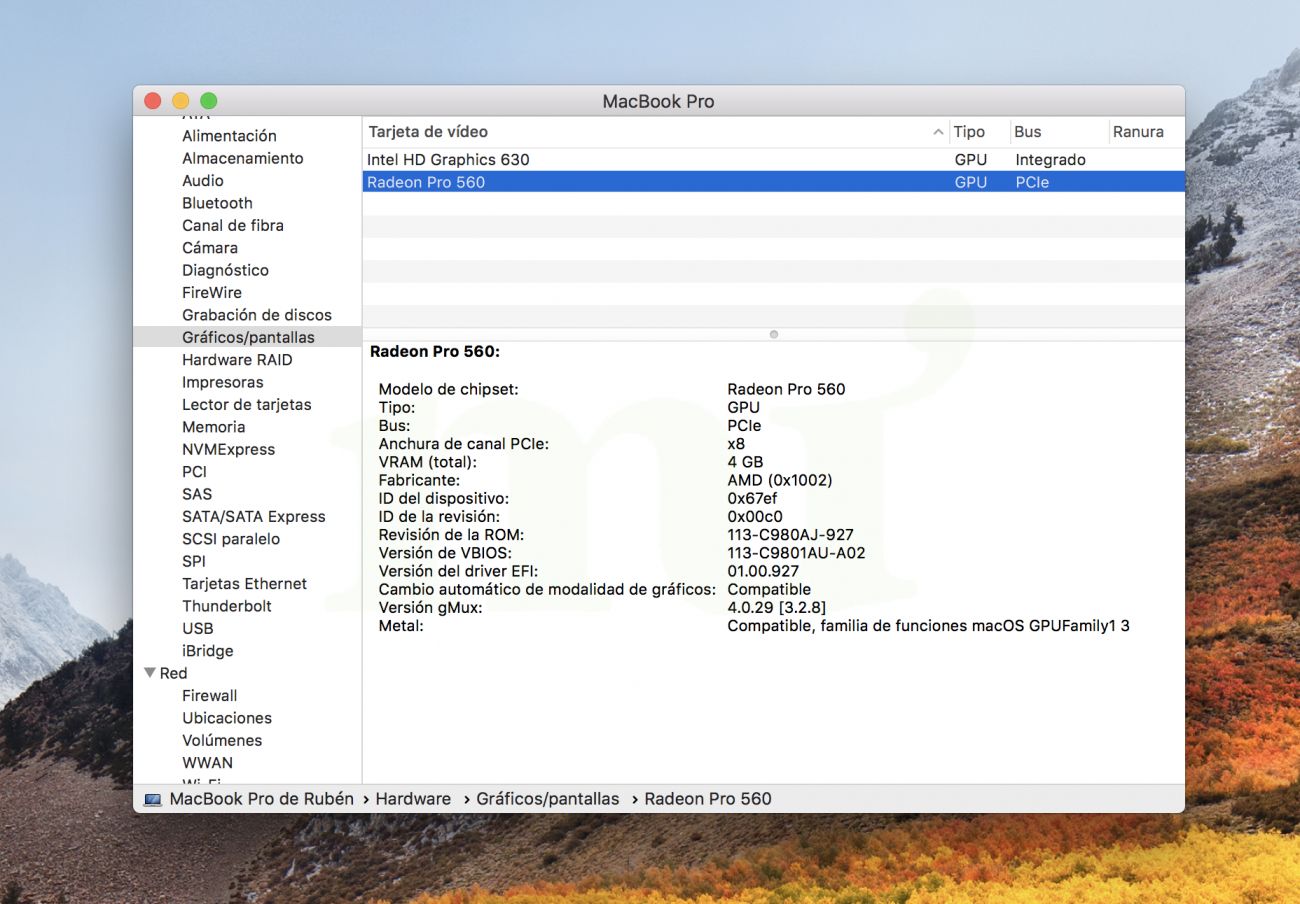The image size is (1300, 904).
Task: Click the VRAM (total) value 4 GB
Action: pos(745,462)
